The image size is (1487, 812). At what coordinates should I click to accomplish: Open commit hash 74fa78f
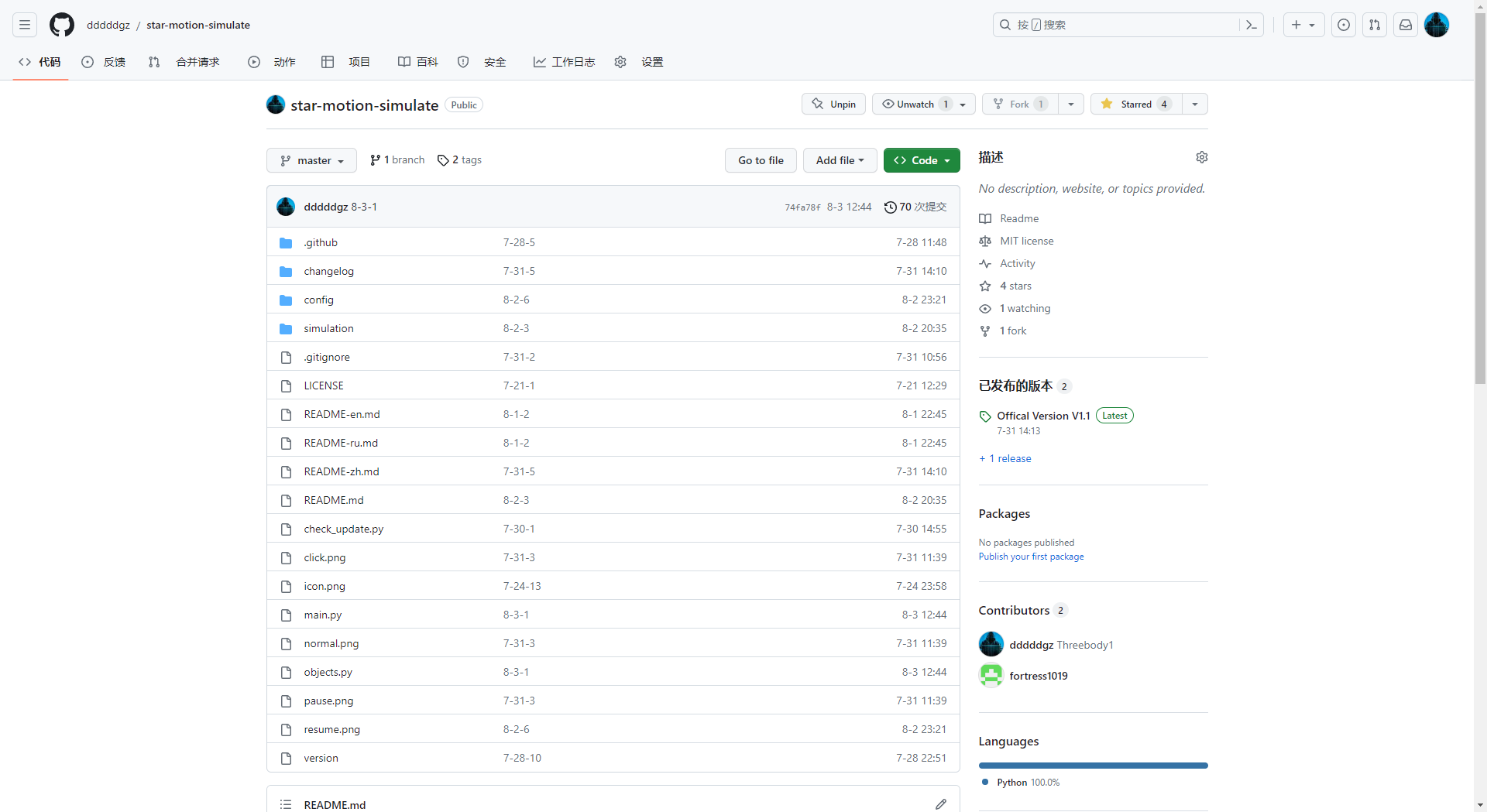(x=802, y=207)
